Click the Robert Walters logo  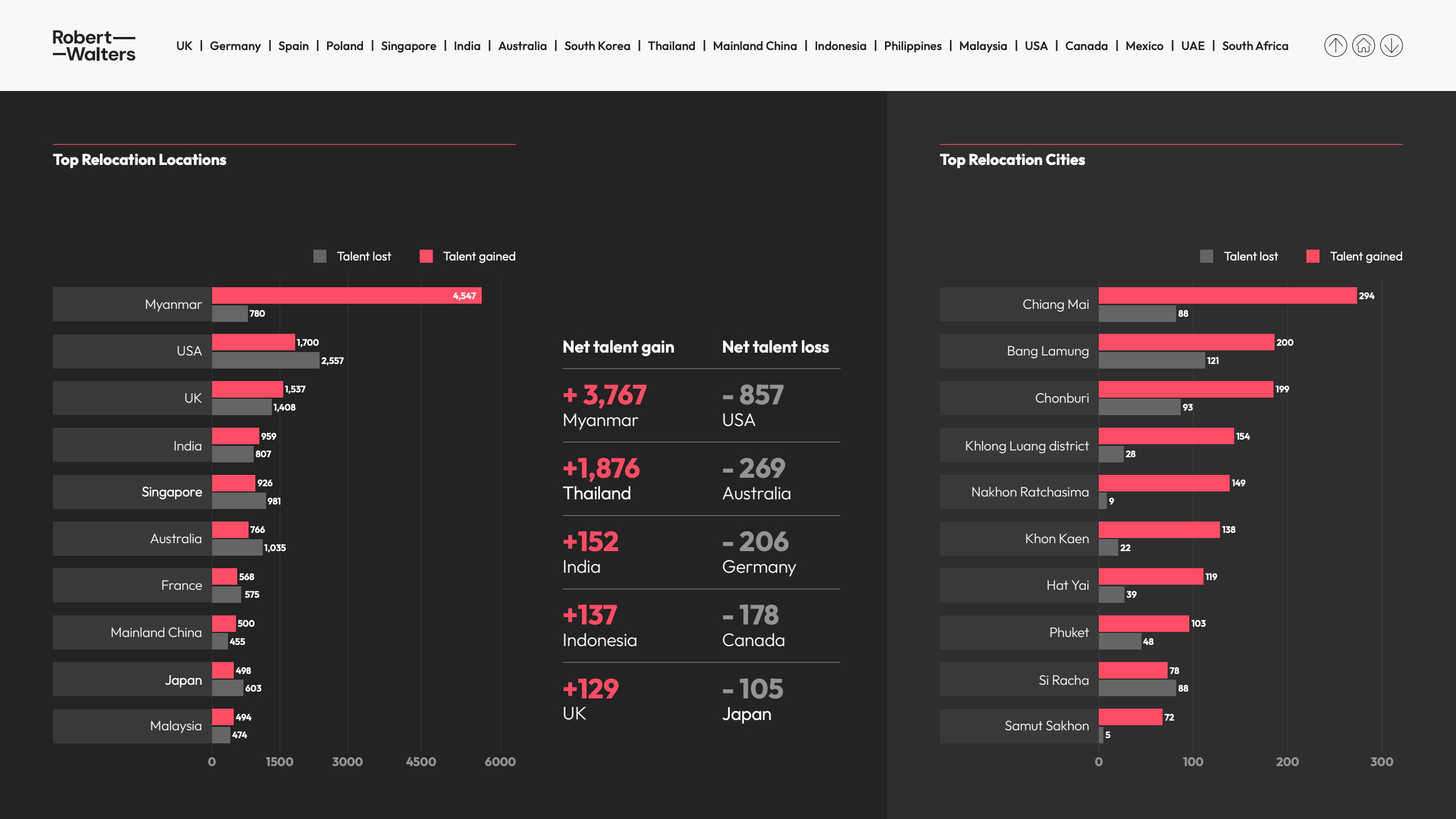coord(94,45)
